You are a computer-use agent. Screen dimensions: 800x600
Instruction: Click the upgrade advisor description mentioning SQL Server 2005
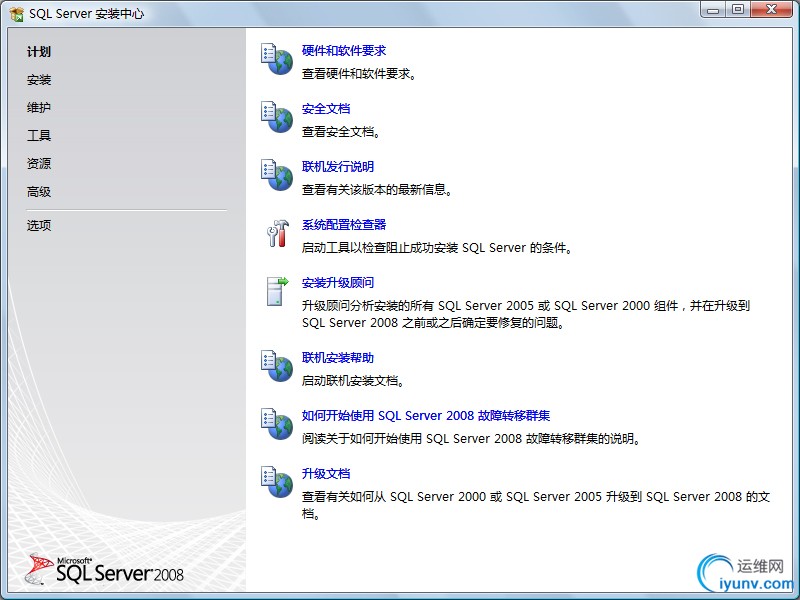pyautogui.click(x=526, y=314)
